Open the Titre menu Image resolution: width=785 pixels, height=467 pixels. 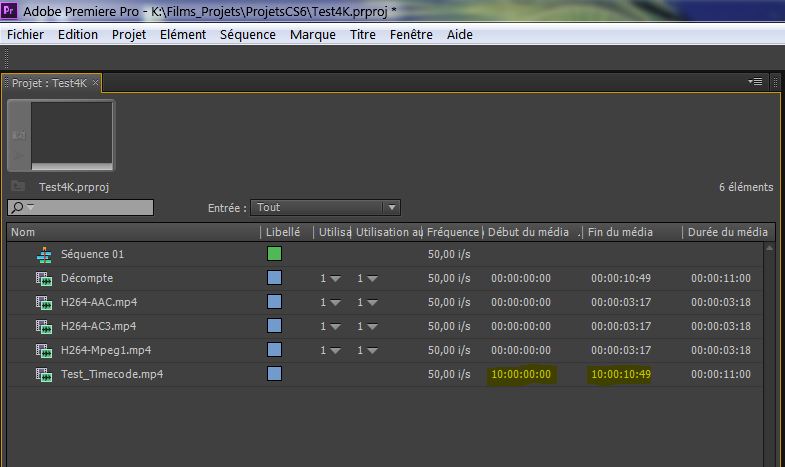tap(362, 35)
